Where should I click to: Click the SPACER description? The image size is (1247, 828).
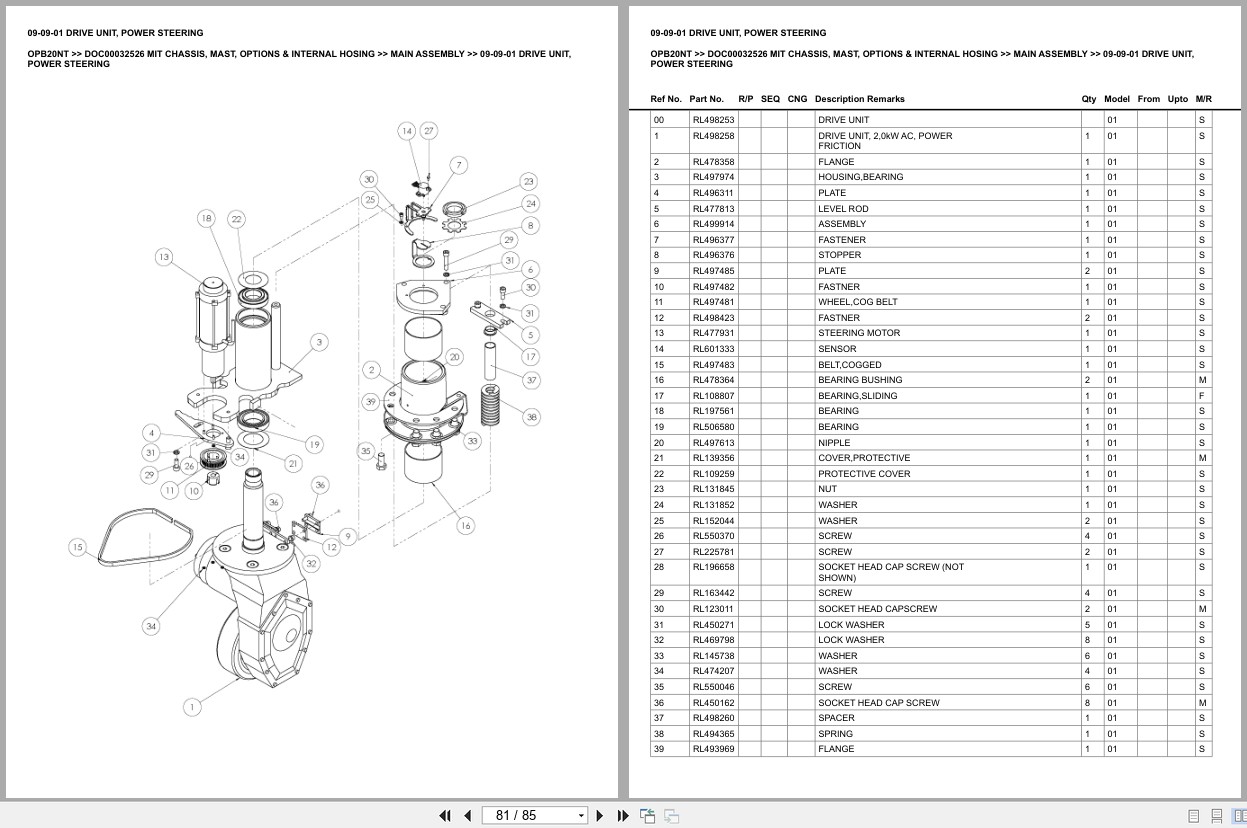[x=836, y=718]
